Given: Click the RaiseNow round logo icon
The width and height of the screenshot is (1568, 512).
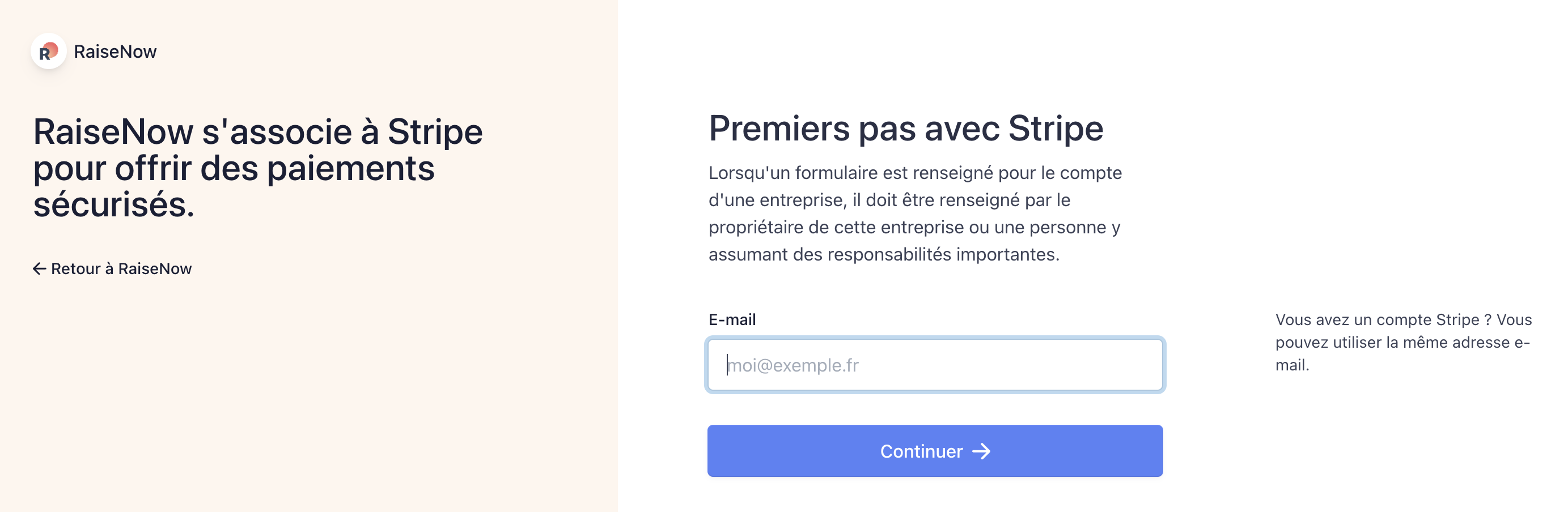Looking at the screenshot, I should click(49, 52).
